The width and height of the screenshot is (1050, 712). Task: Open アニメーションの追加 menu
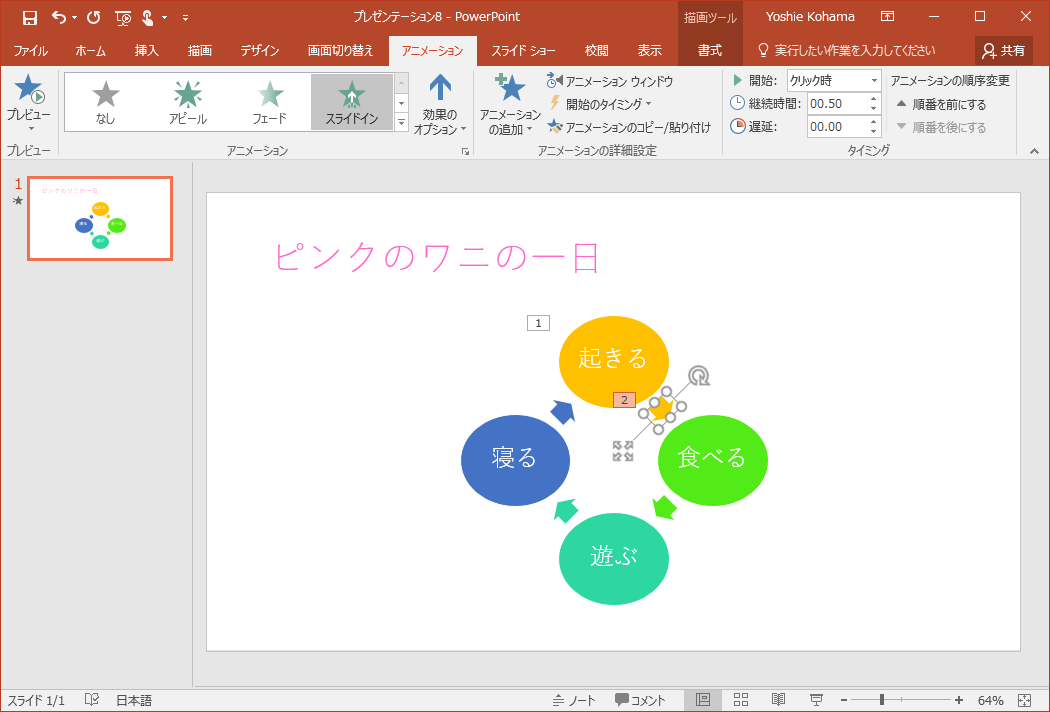[x=510, y=104]
